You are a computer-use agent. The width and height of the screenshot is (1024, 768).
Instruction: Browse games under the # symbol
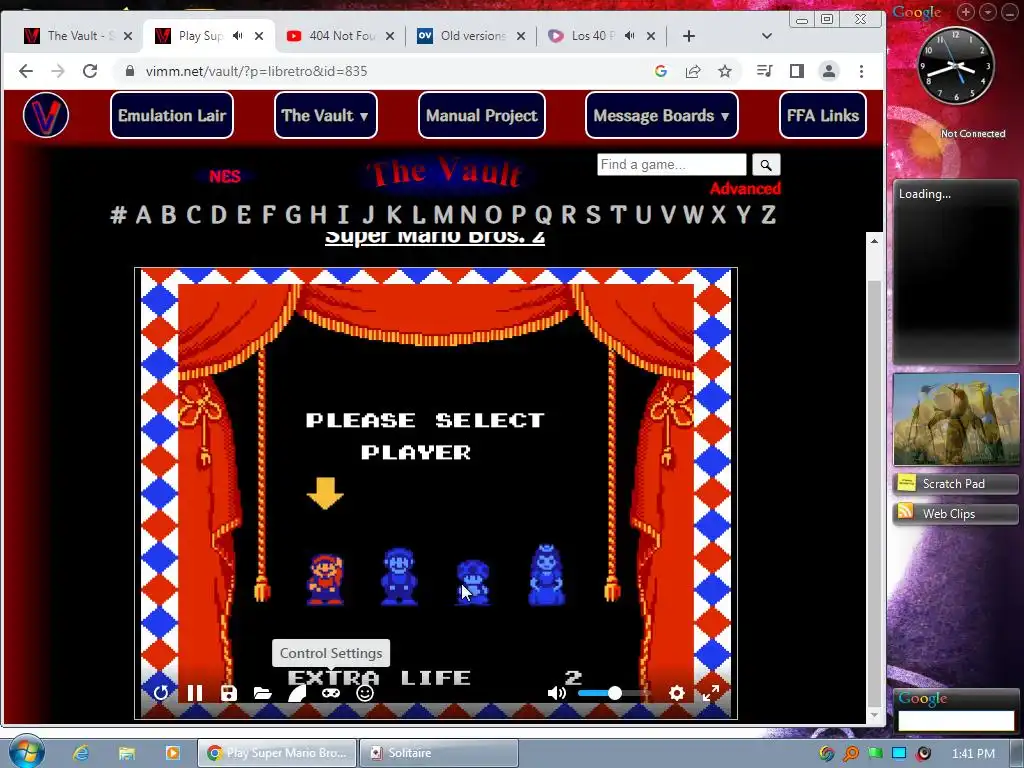click(118, 214)
